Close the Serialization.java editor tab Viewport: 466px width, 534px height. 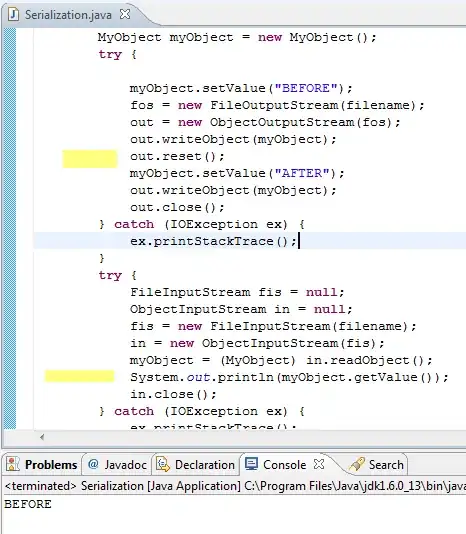coord(125,14)
